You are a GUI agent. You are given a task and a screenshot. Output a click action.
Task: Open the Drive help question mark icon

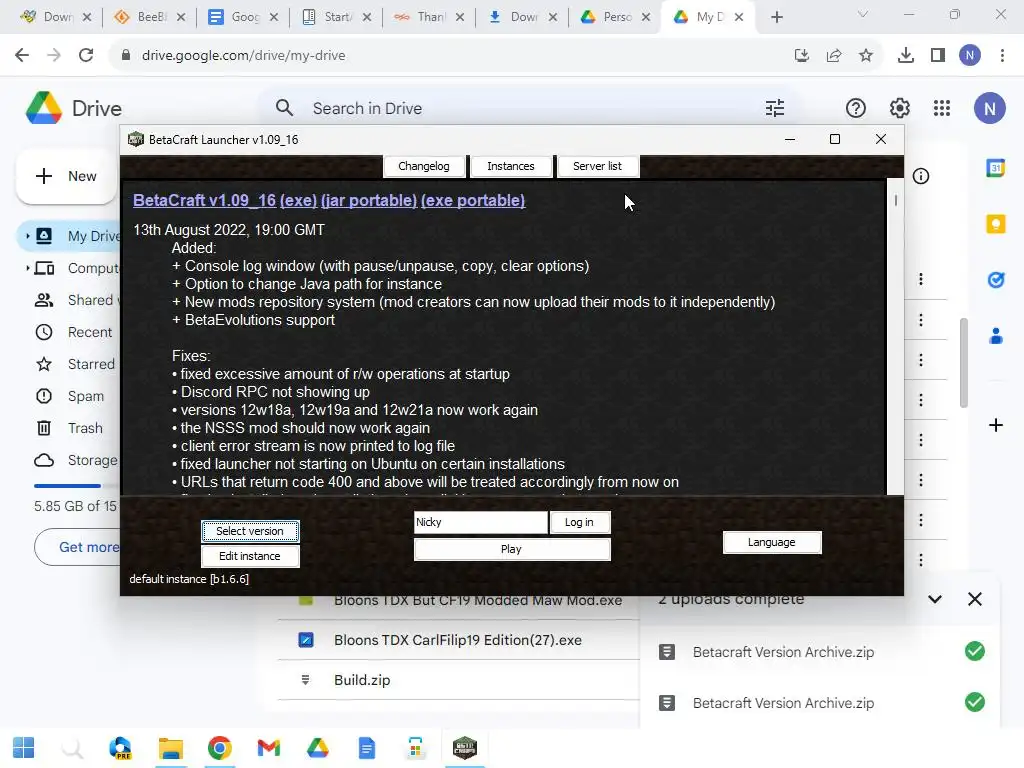pos(856,108)
